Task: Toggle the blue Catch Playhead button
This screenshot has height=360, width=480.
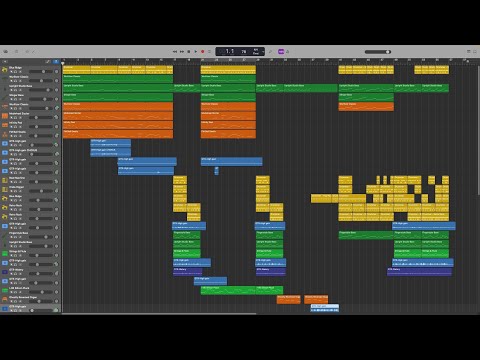Action: (56, 61)
